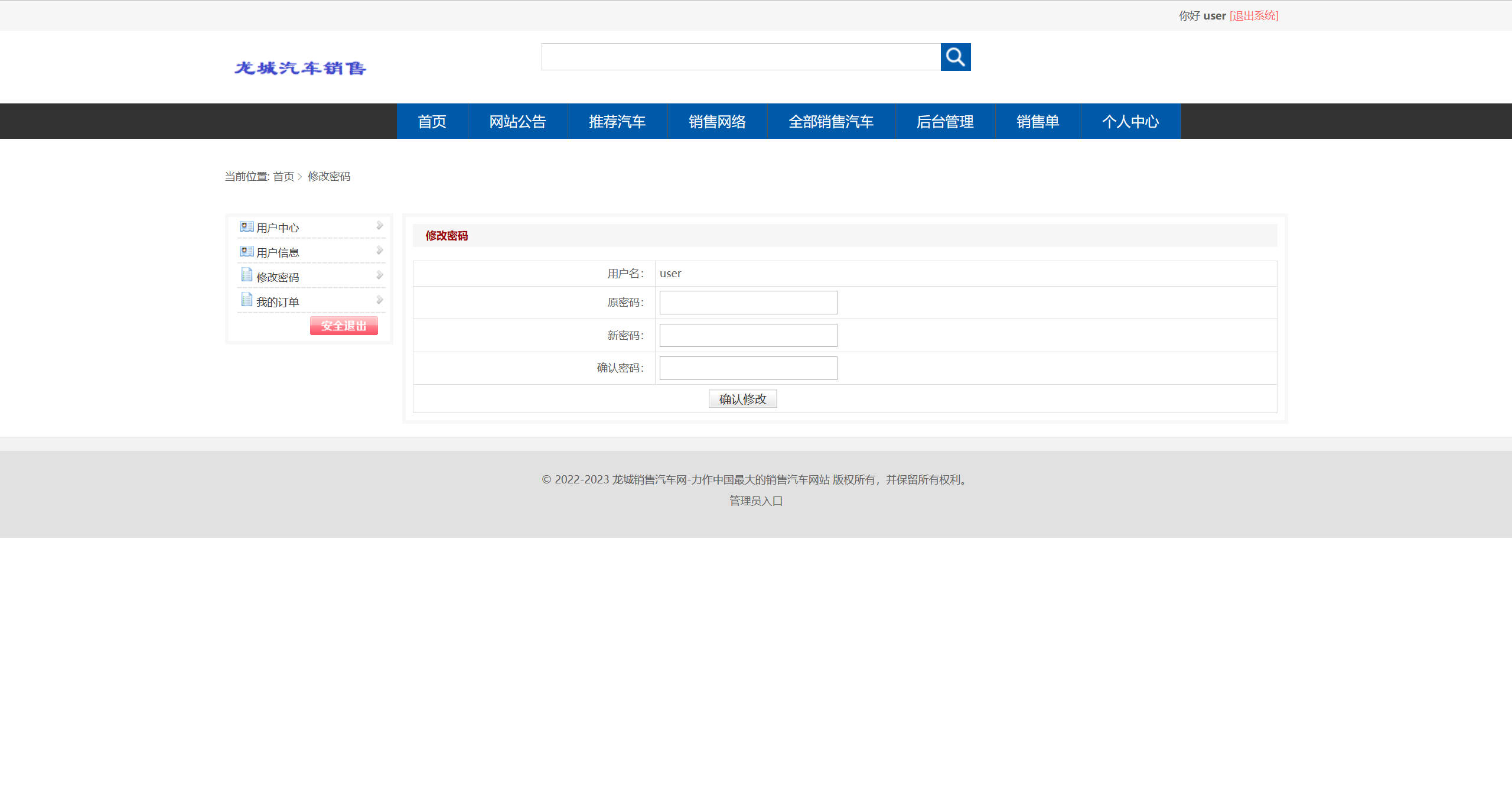This screenshot has width=1512, height=812.
Task: Open the 个人中心 menu item
Action: point(1130,122)
